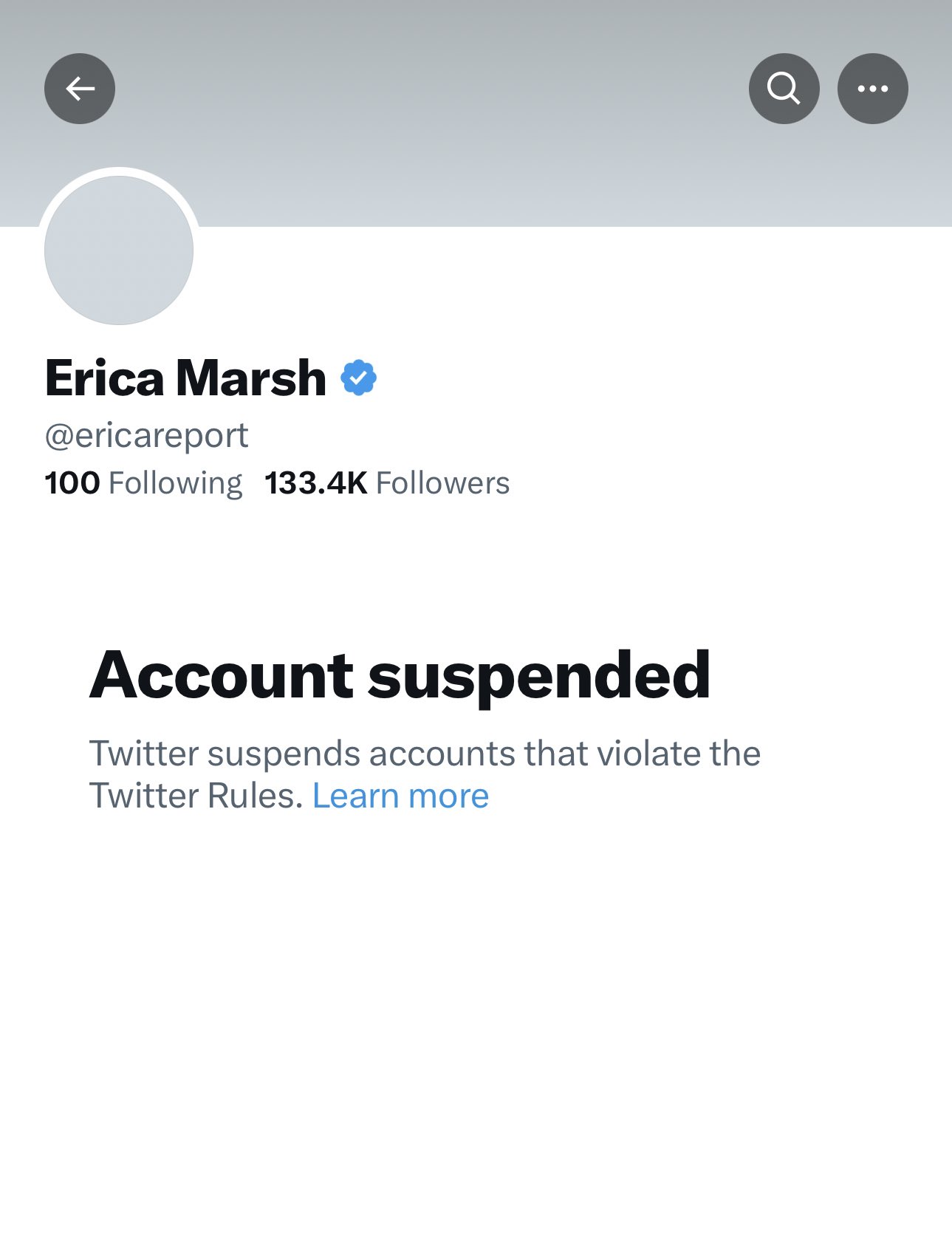Click the left-pointing navigation arrow
952x1256 pixels.
point(79,87)
